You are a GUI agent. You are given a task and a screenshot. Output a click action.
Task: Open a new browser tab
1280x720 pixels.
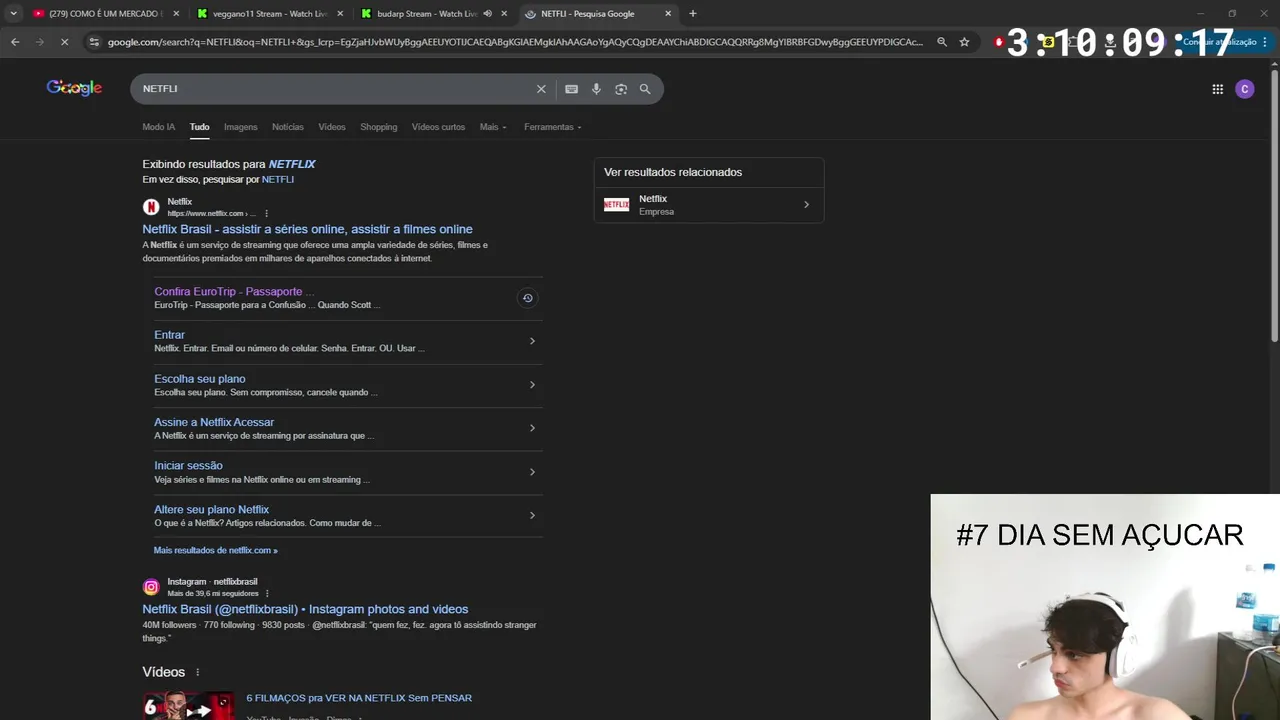pos(692,14)
